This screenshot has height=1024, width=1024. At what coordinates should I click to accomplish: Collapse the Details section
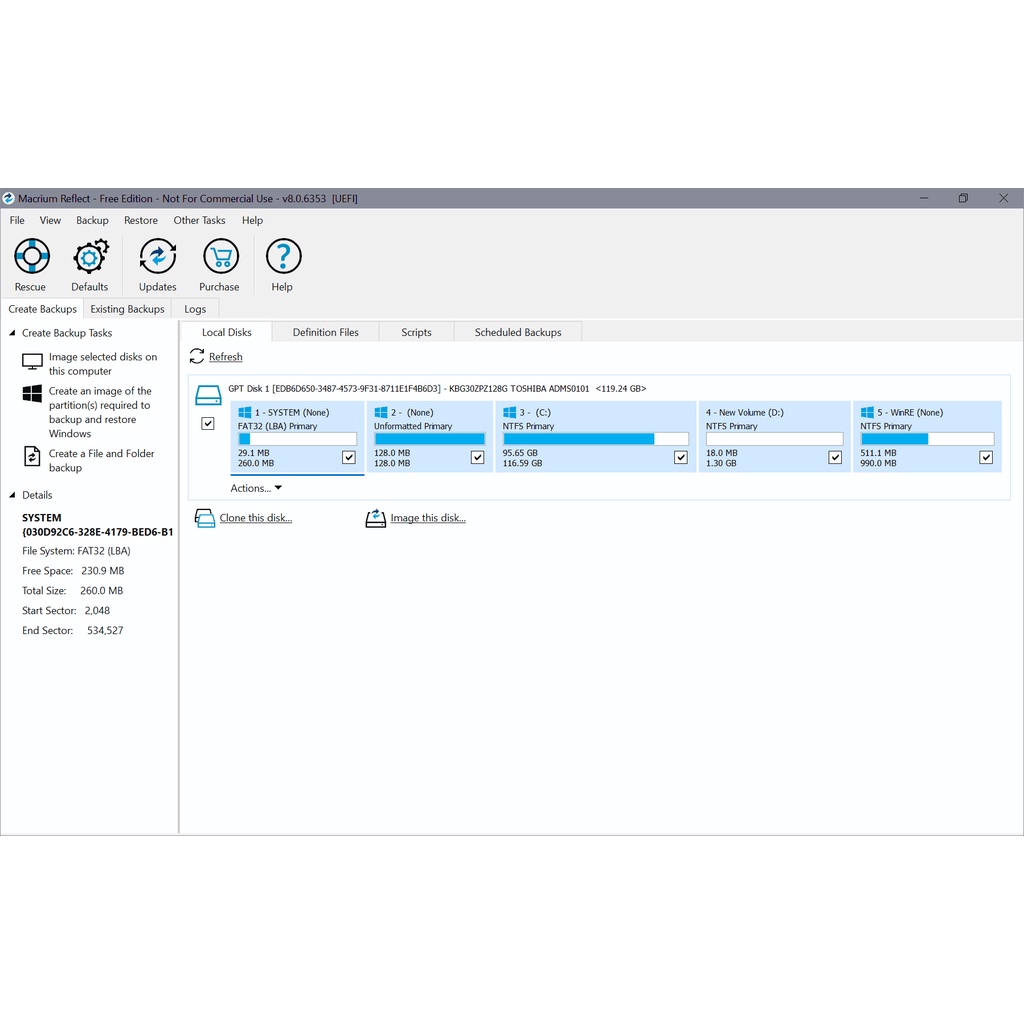[13, 495]
